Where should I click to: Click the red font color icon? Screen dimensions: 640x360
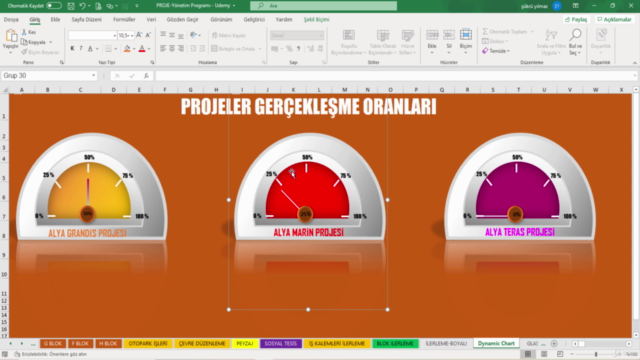click(x=142, y=49)
